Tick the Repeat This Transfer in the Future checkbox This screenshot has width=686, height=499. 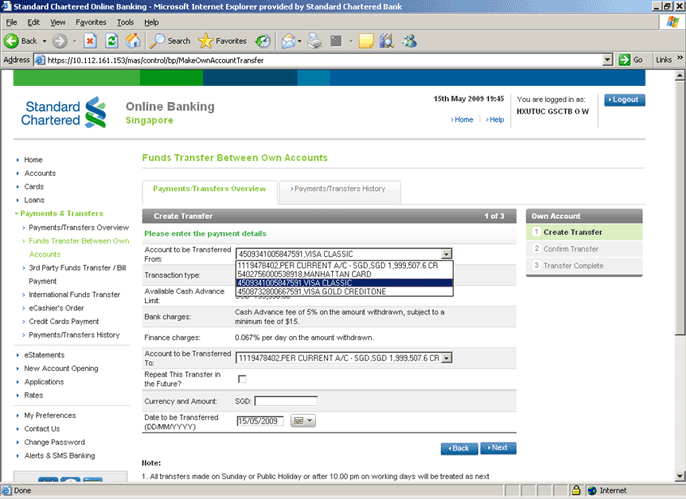coord(242,379)
